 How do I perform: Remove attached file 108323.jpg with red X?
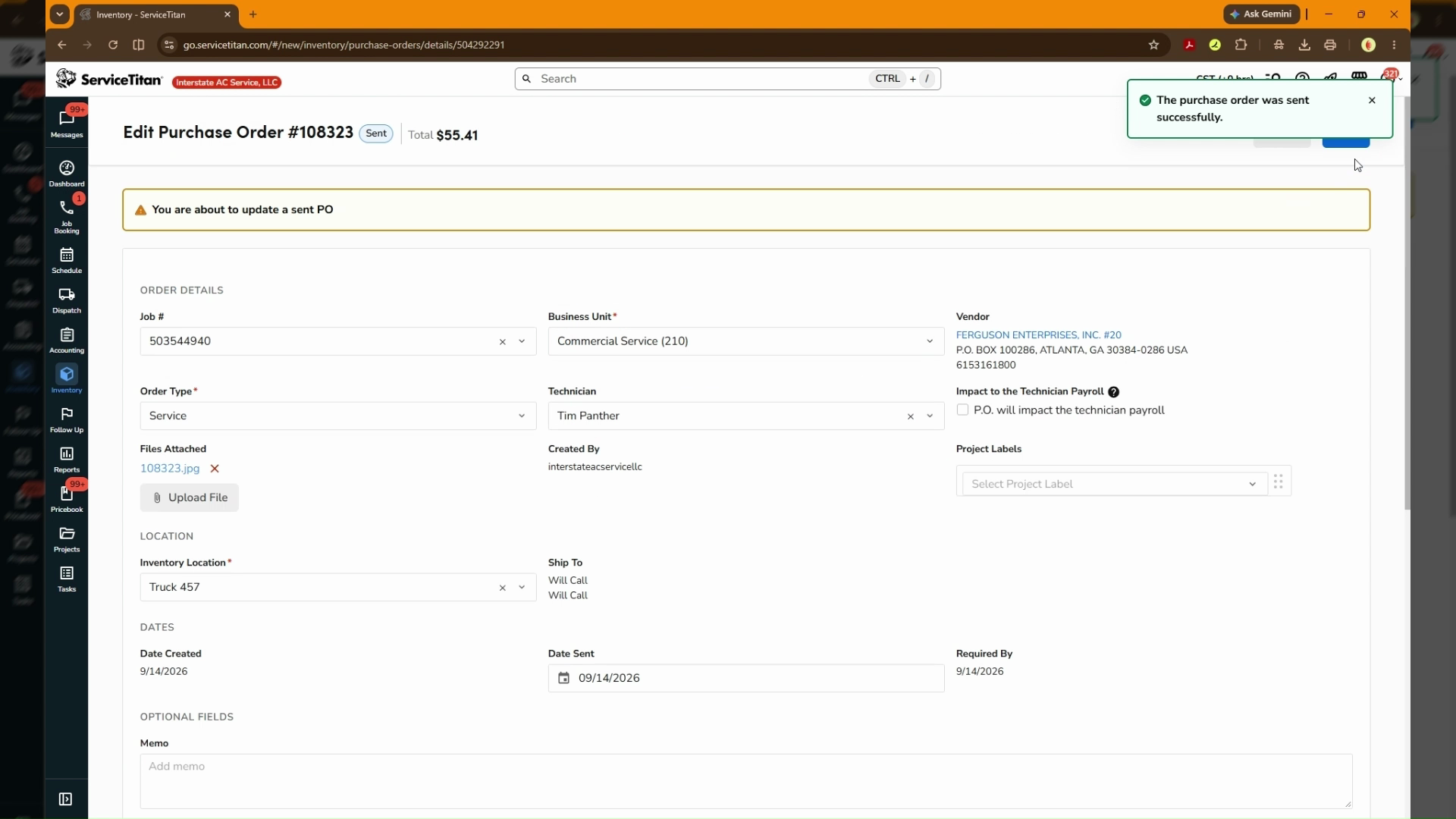(215, 469)
